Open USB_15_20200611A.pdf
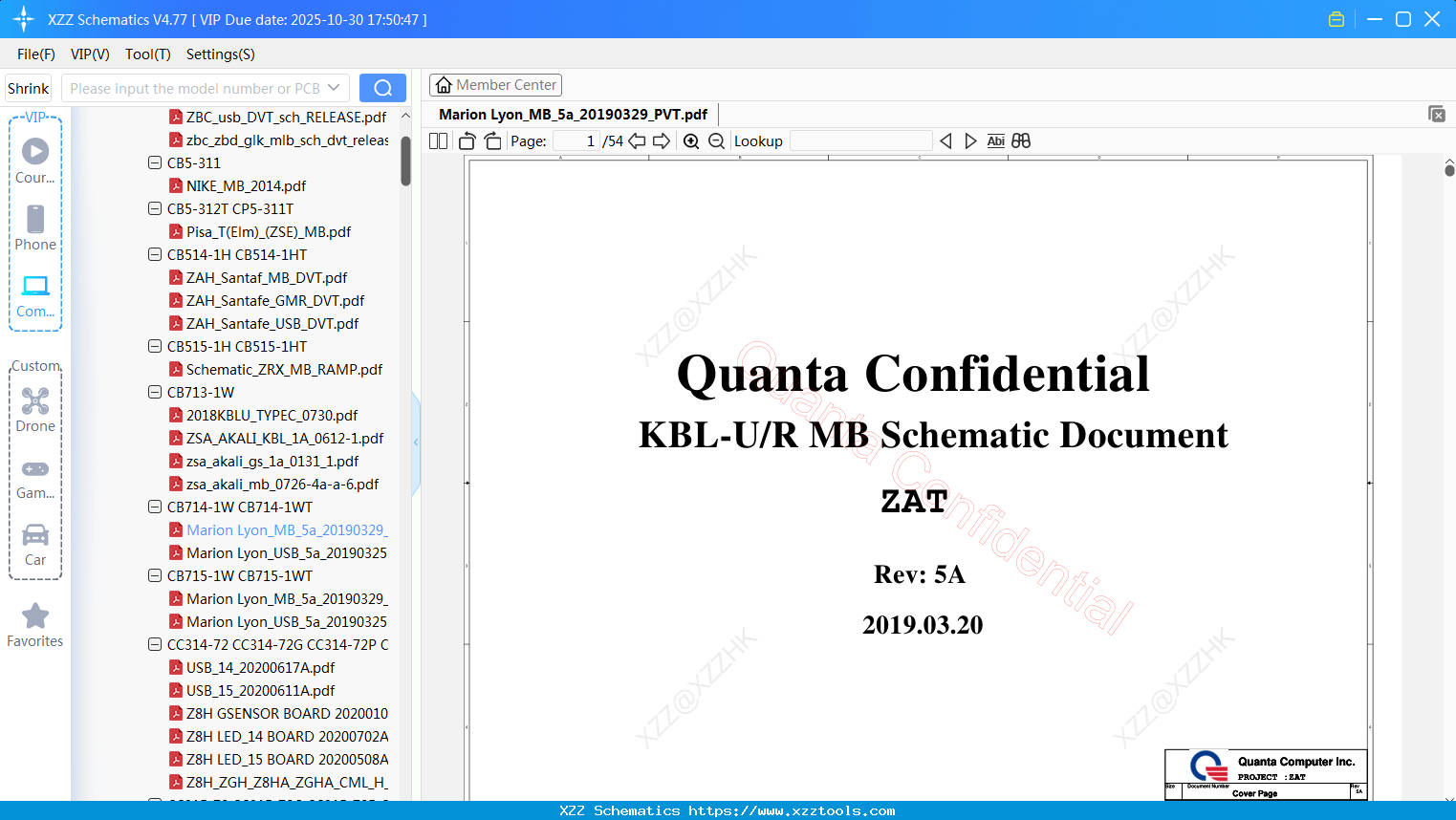Screen dimensions: 1456x820 tap(260, 690)
